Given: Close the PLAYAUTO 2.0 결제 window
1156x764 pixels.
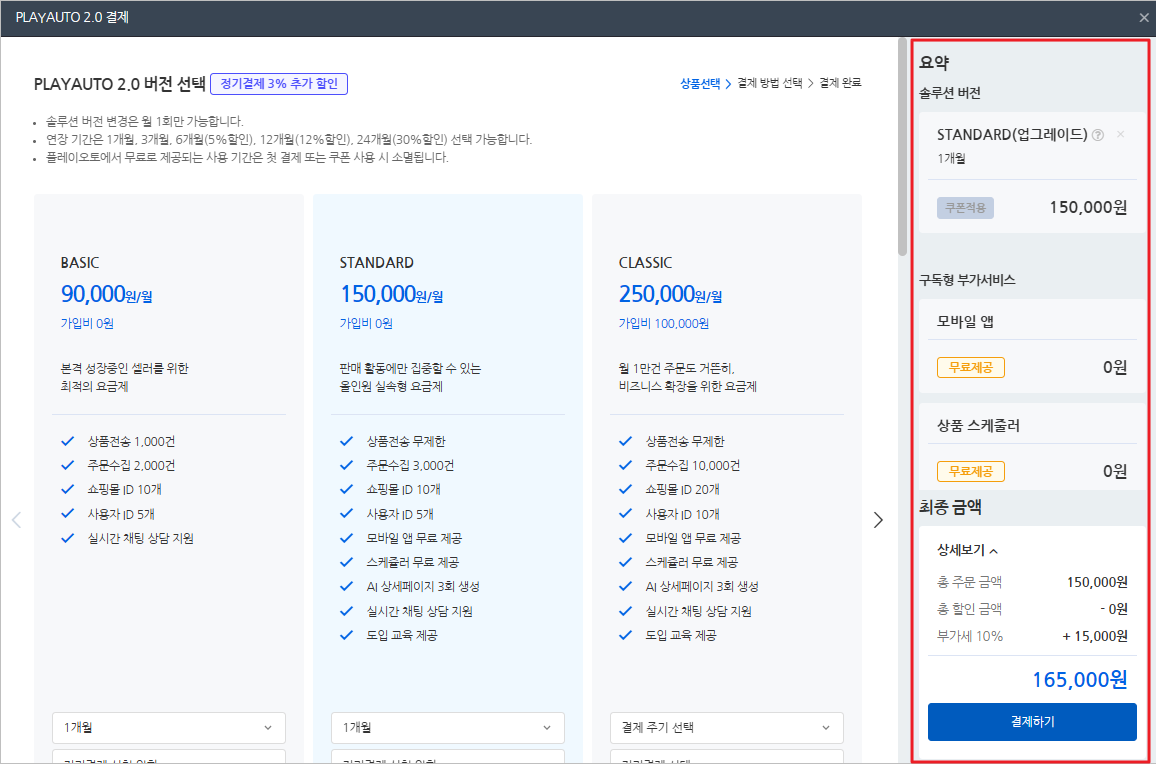Looking at the screenshot, I should tap(1144, 17).
